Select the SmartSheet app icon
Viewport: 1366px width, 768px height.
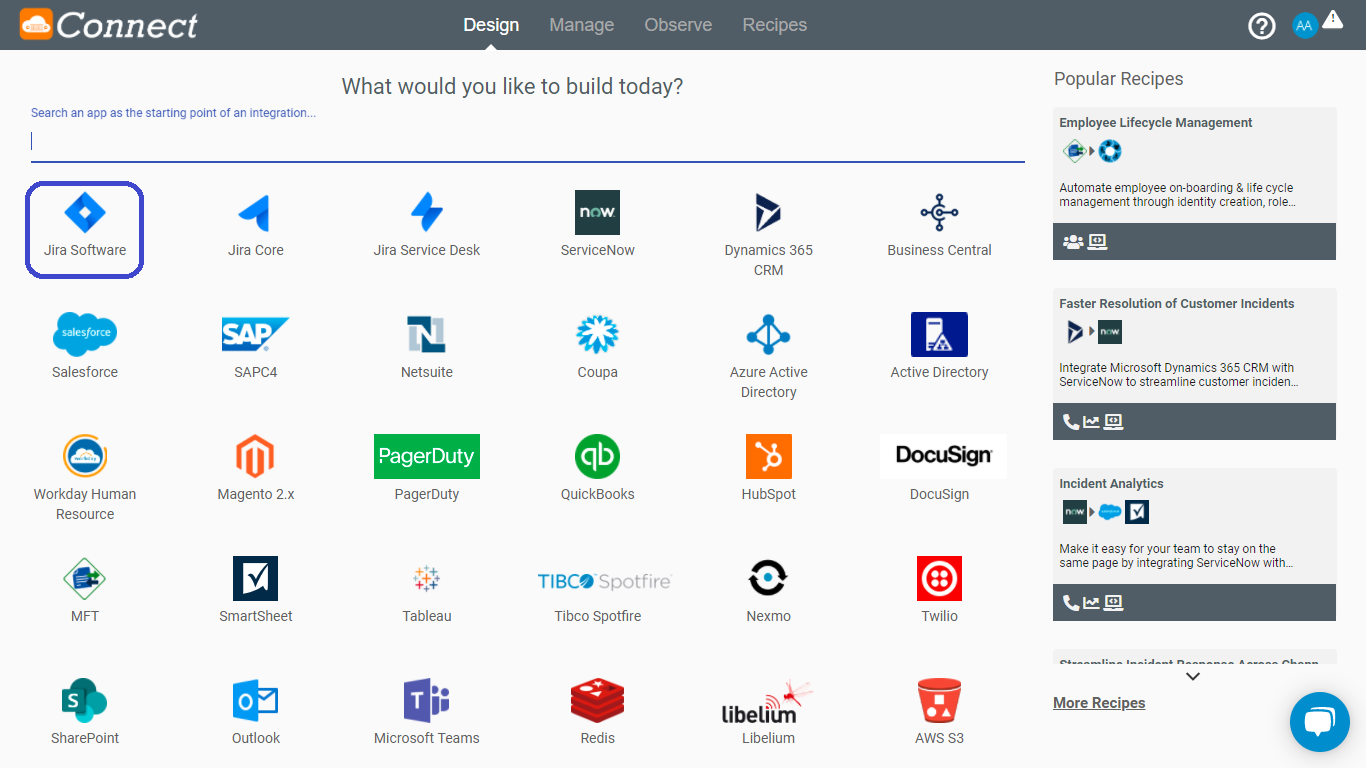click(256, 578)
